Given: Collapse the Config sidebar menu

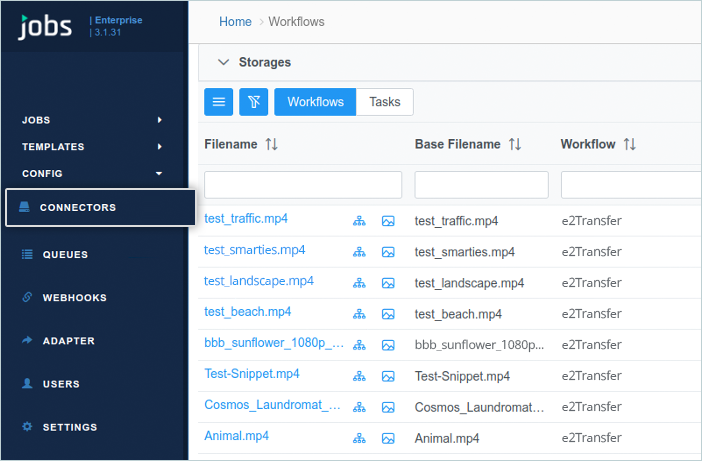Looking at the screenshot, I should point(92,174).
